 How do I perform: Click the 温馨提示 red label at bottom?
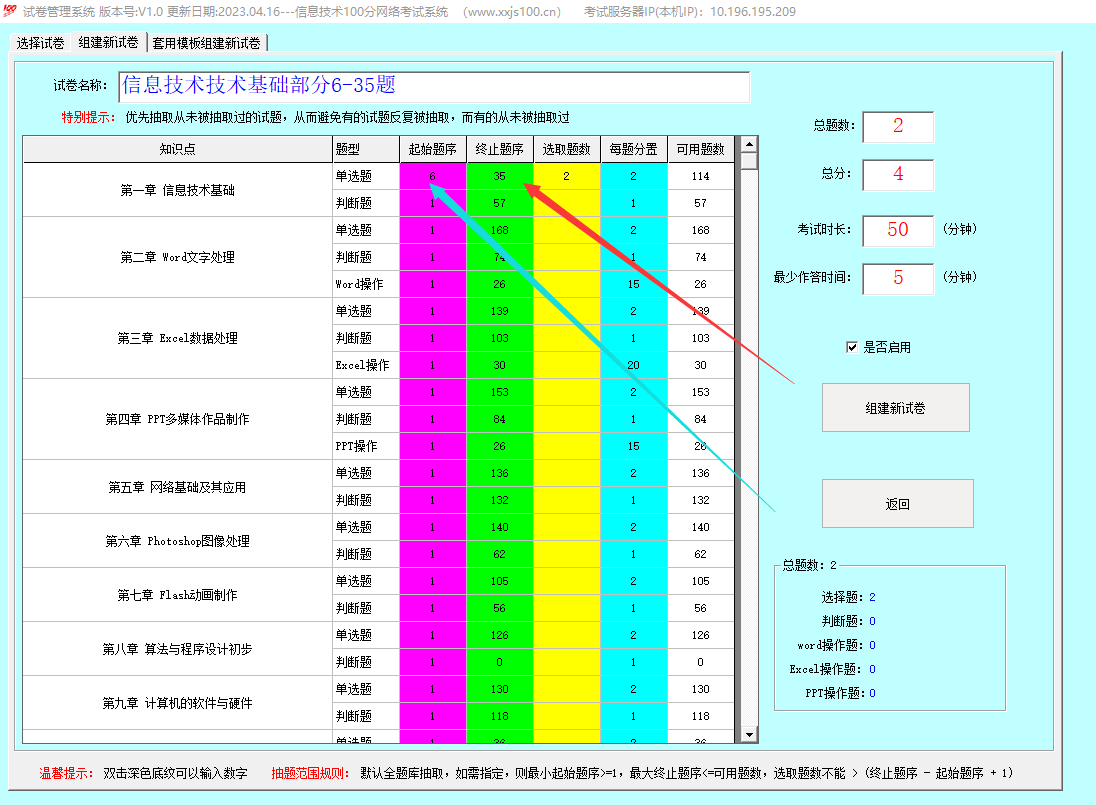[66, 773]
